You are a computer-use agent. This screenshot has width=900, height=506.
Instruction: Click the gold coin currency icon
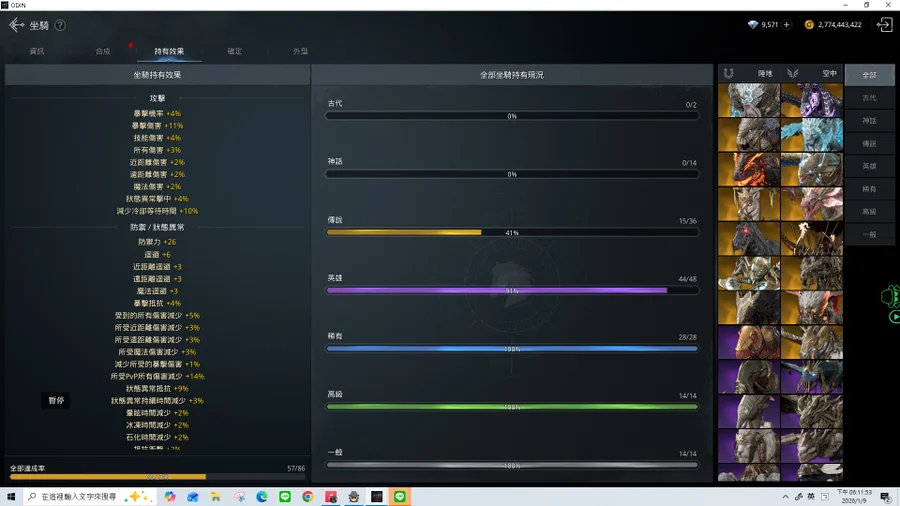coord(809,25)
